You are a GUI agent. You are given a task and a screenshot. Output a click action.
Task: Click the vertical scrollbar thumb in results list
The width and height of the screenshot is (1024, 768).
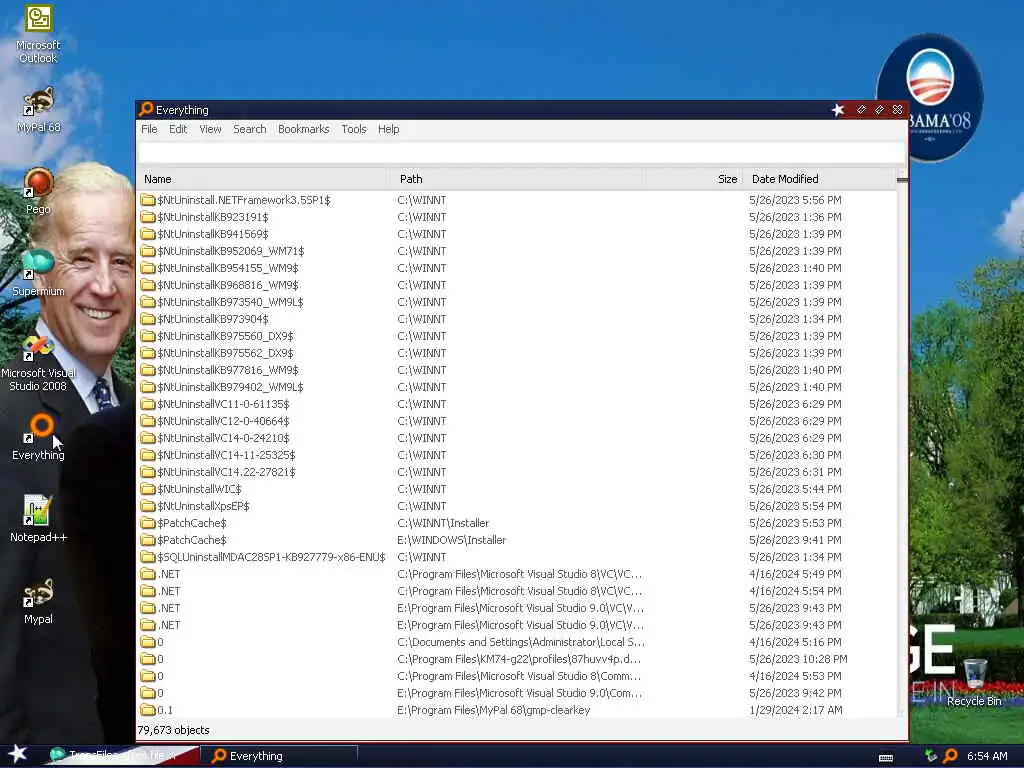tap(902, 180)
